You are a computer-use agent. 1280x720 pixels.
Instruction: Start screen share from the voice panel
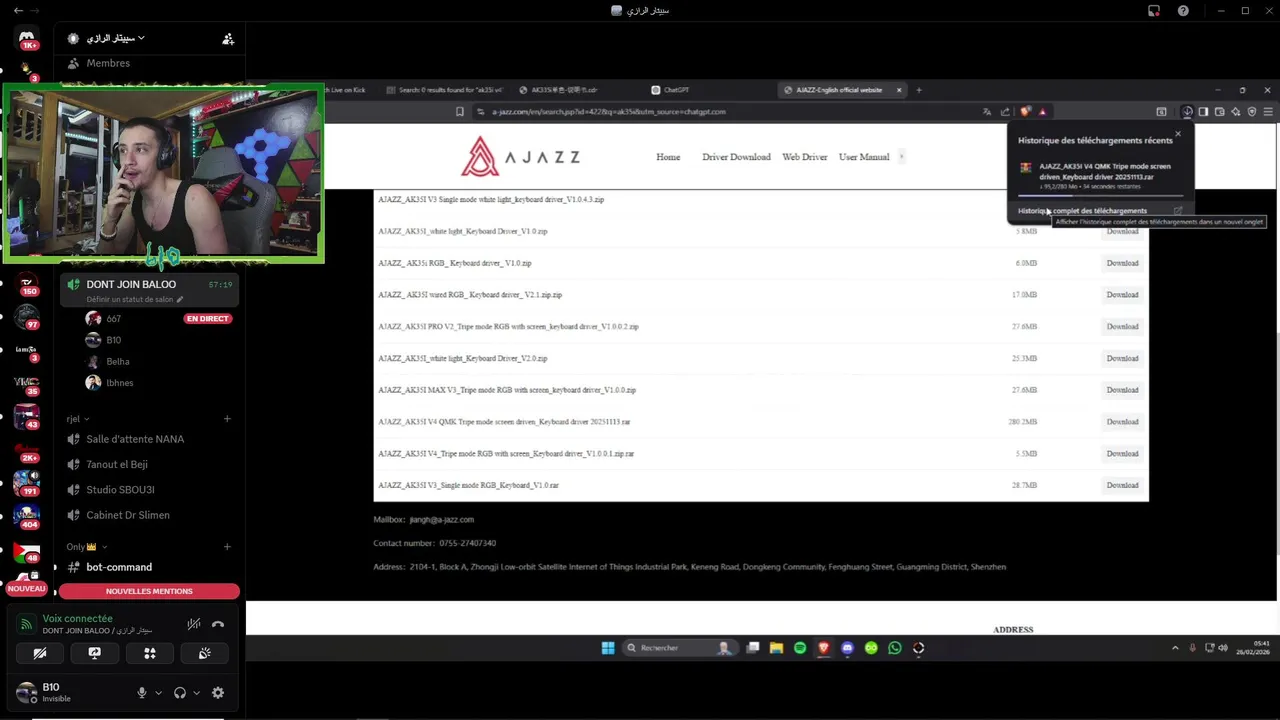(x=95, y=653)
